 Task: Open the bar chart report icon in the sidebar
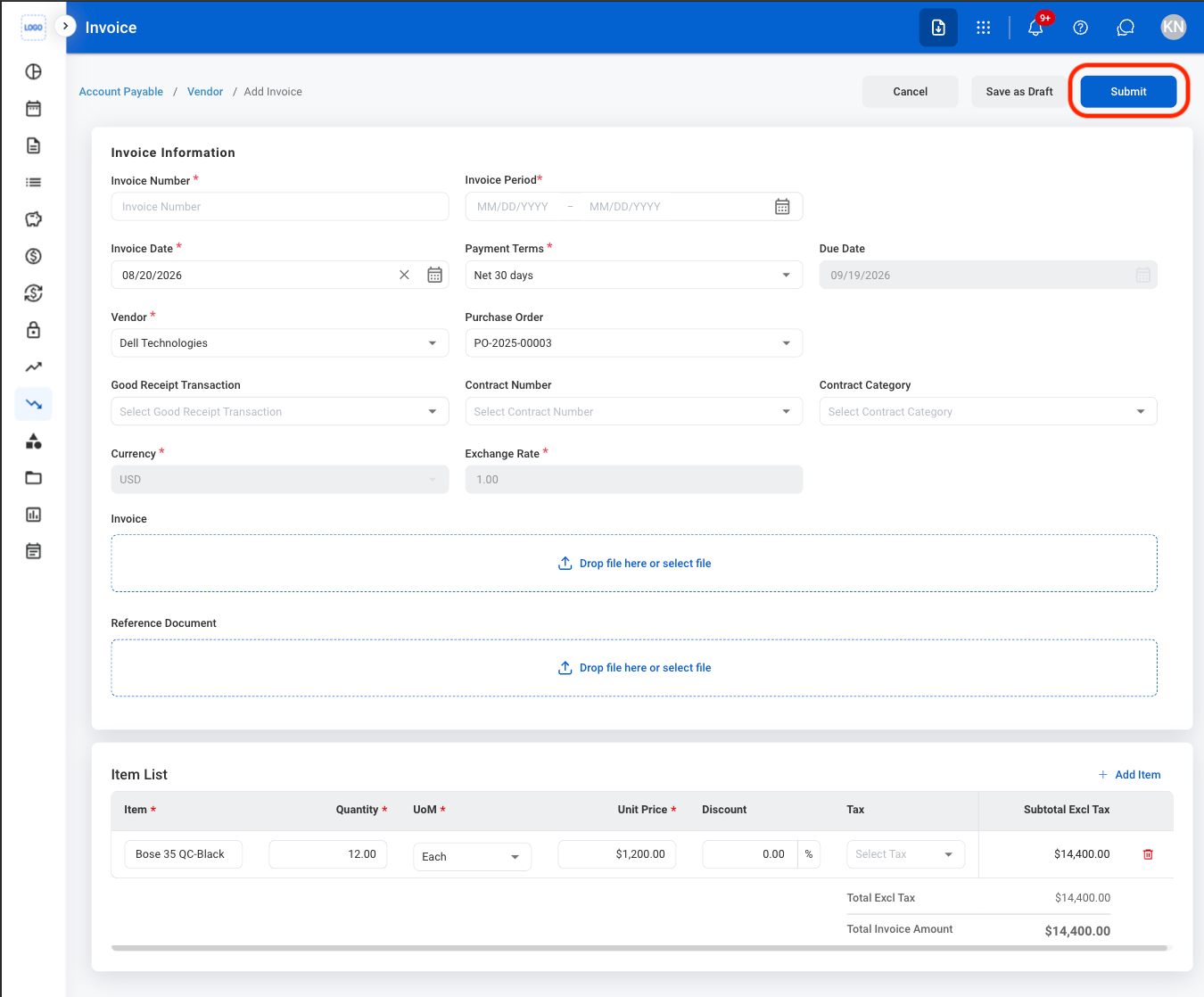point(33,515)
